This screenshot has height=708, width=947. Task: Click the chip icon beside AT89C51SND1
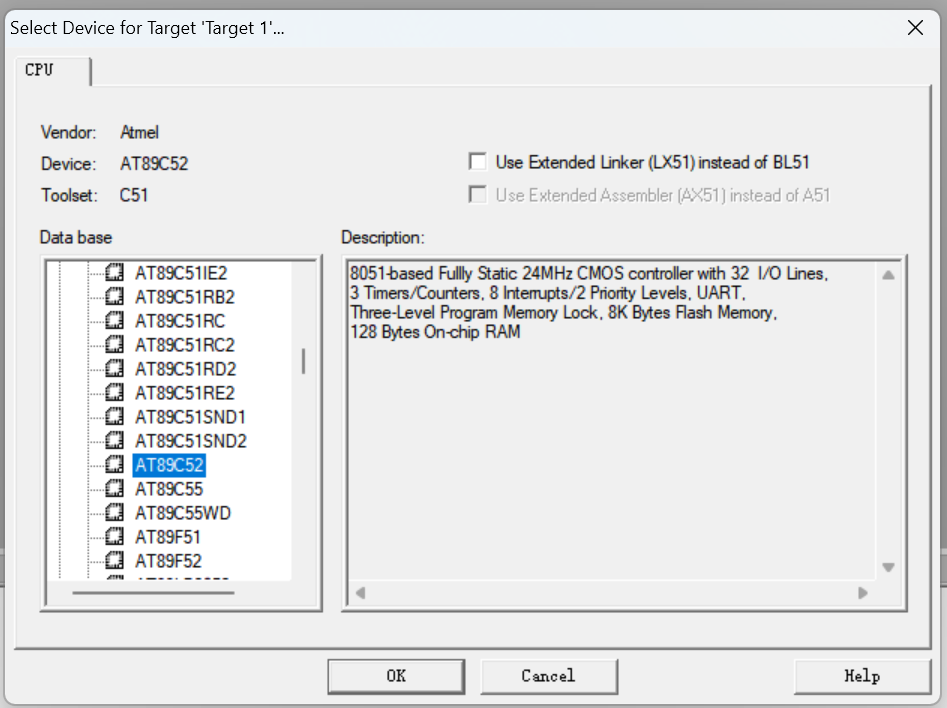click(x=114, y=417)
